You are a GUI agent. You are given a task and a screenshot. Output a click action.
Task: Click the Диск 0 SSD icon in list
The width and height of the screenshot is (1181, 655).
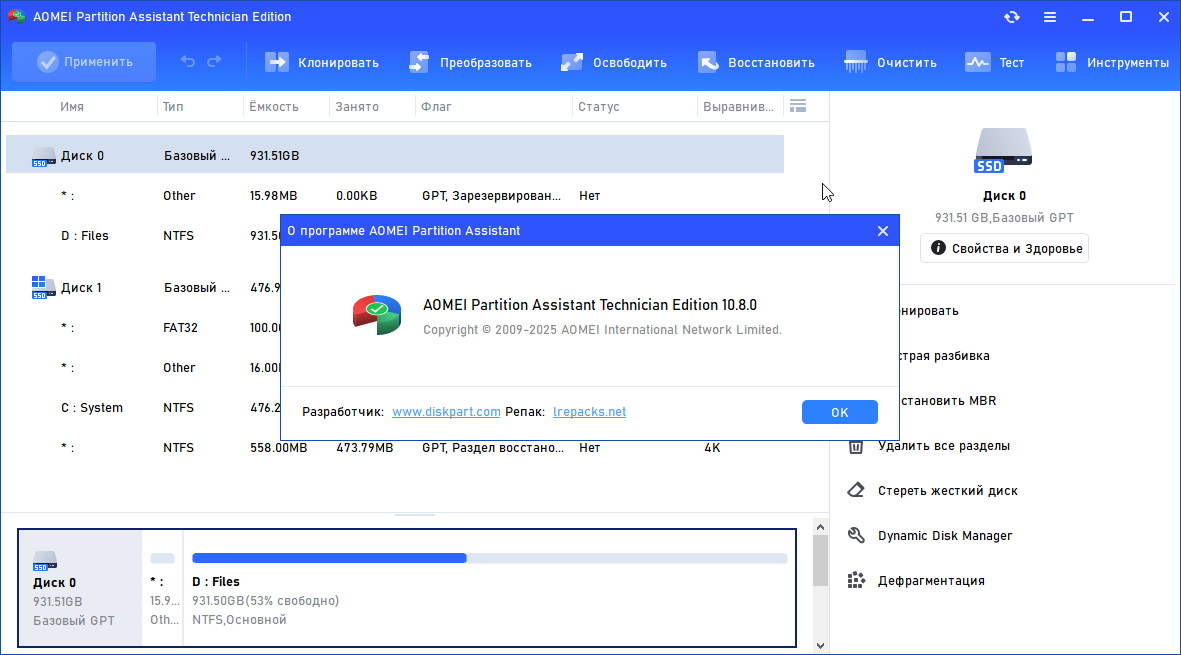point(44,157)
